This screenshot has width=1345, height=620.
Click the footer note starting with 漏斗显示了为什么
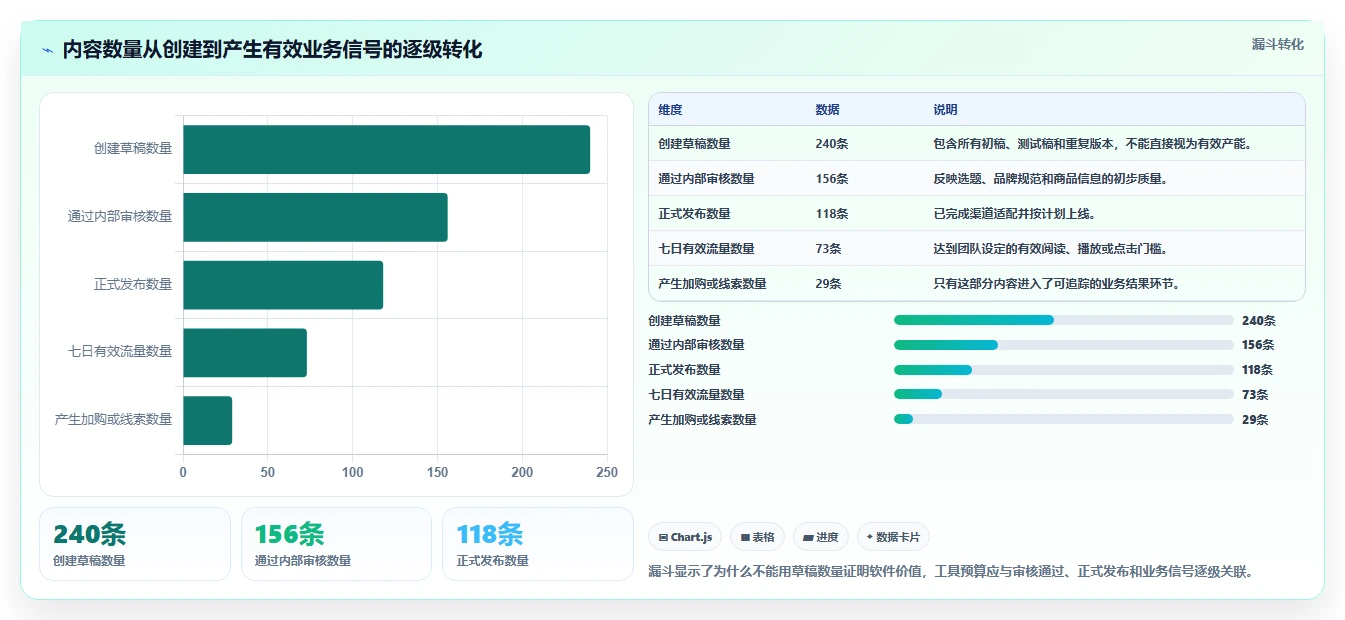click(951, 572)
